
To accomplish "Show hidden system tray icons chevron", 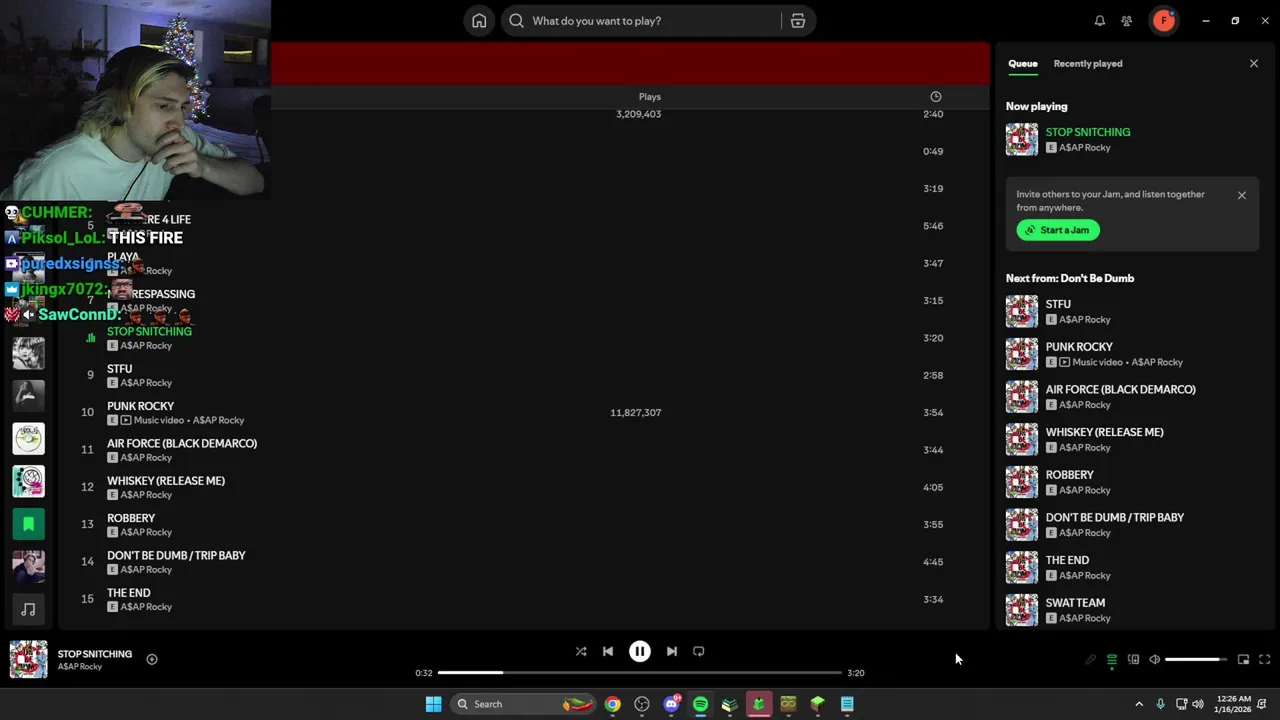I will coord(1139,704).
